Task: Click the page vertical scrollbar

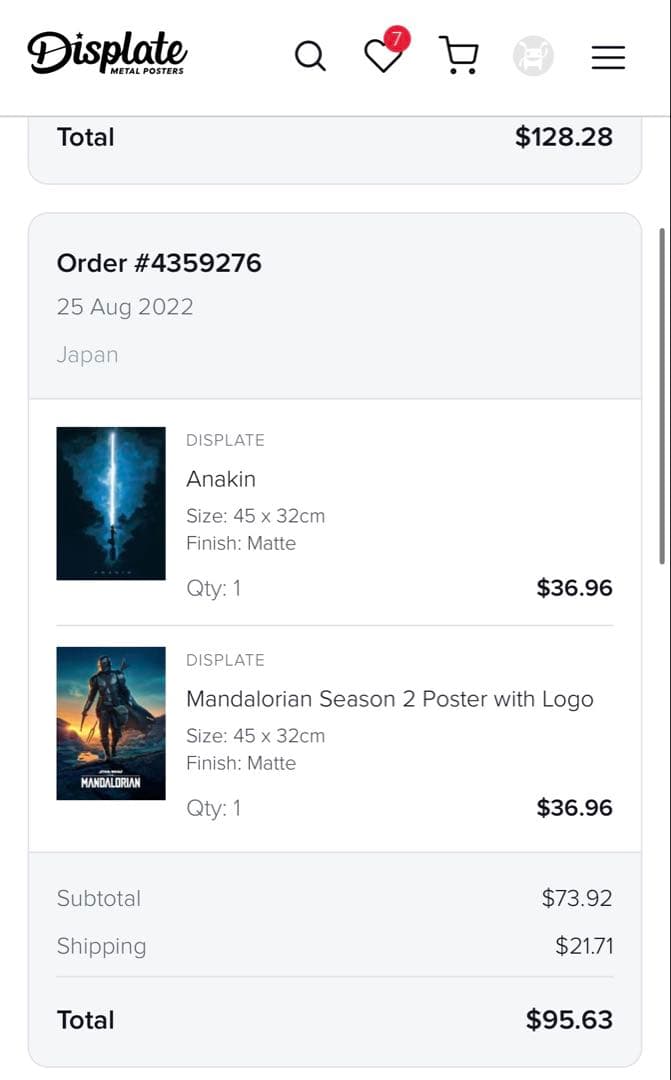Action: (x=661, y=395)
